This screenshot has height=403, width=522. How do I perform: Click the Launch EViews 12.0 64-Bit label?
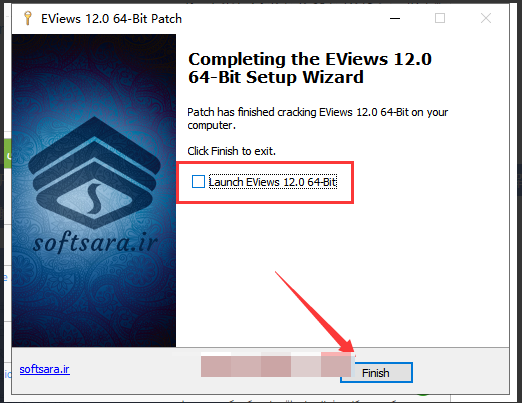click(273, 182)
